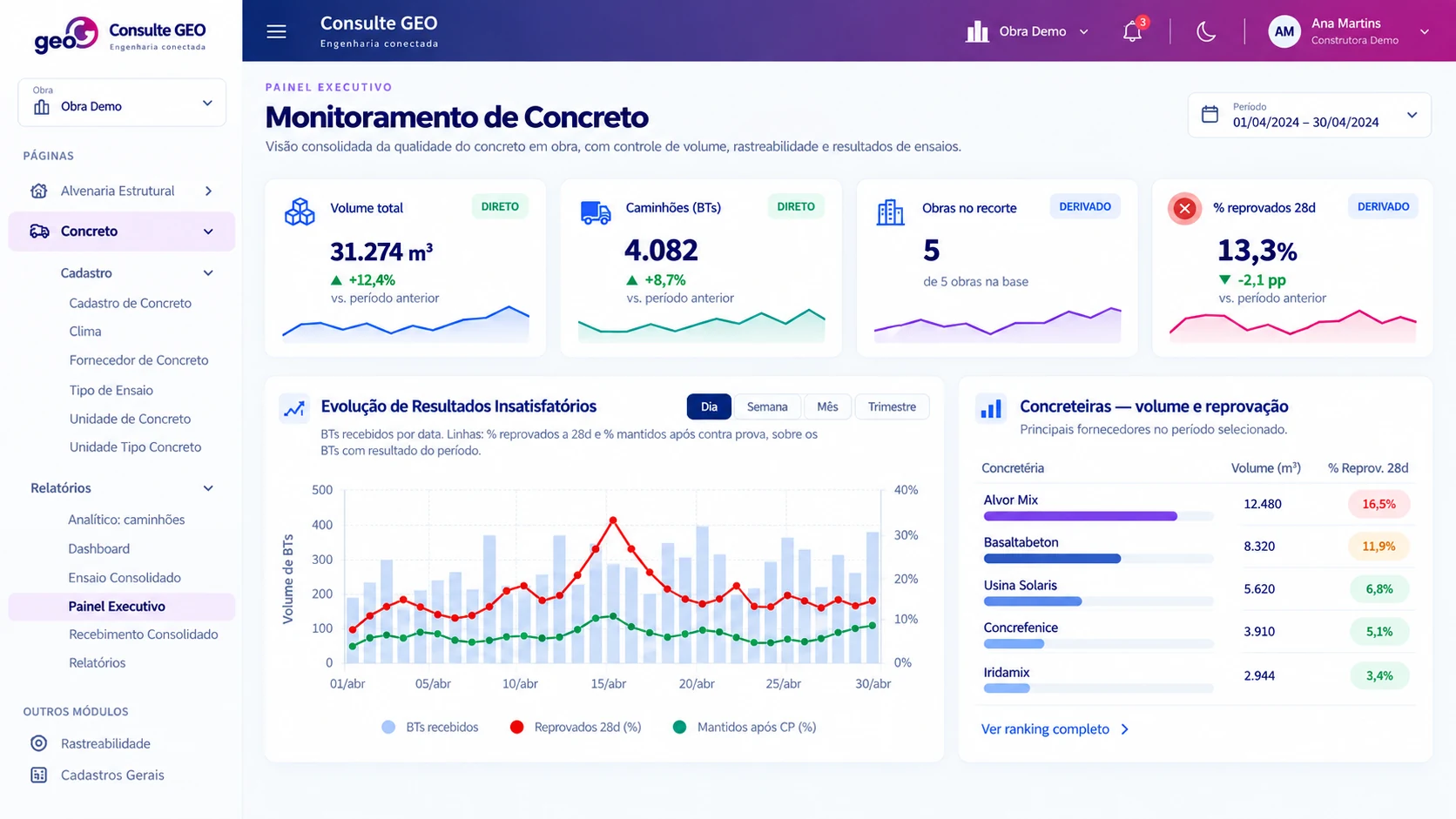Image resolution: width=1456 pixels, height=819 pixels.
Task: Open Painel Executivo in the sidebar
Action: (x=122, y=607)
